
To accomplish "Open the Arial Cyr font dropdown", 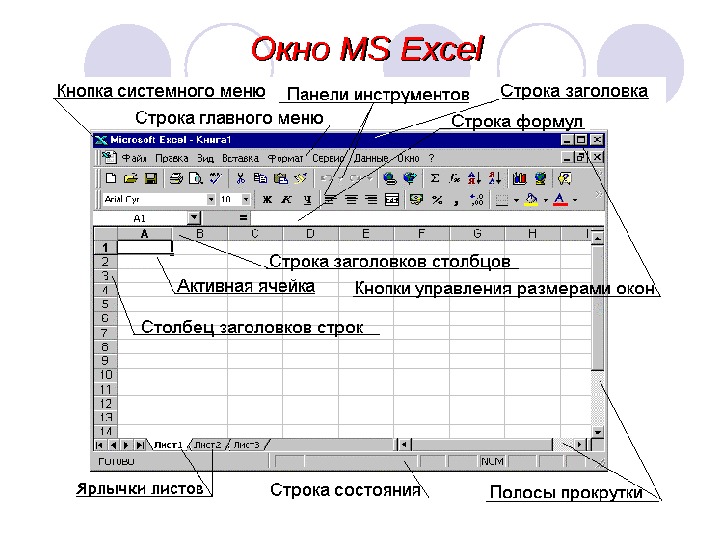I will pyautogui.click(x=211, y=199).
